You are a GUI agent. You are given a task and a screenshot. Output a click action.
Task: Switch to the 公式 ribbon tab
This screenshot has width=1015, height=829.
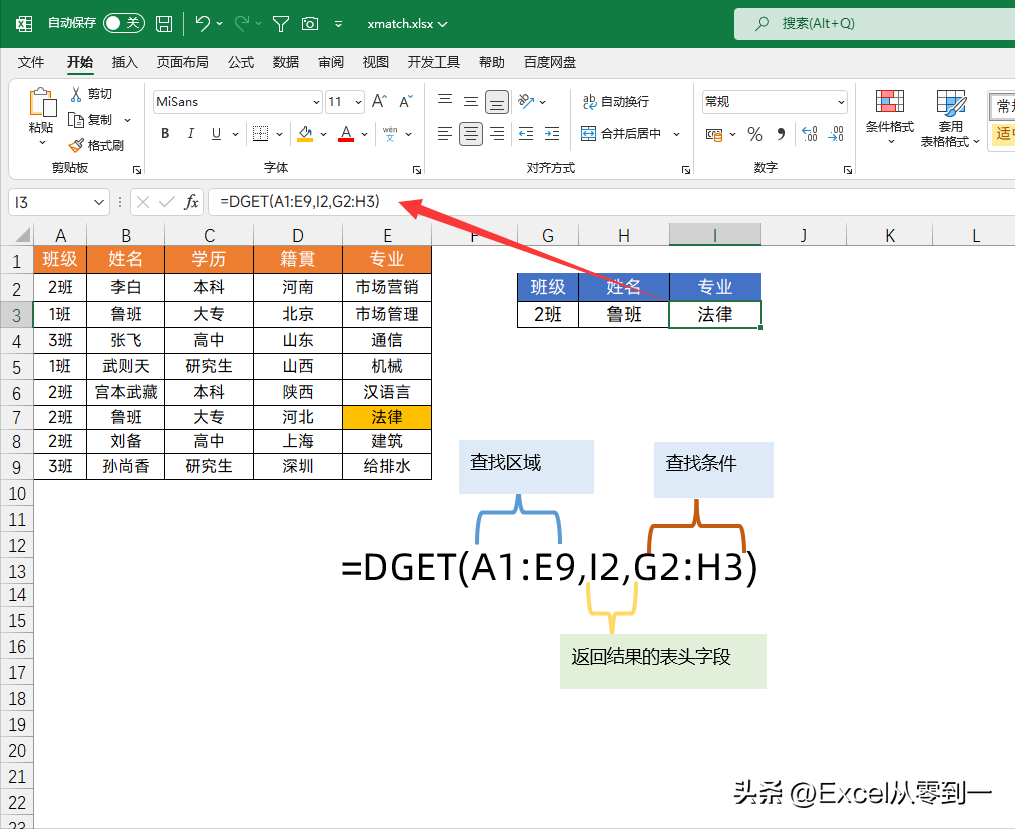pos(241,62)
